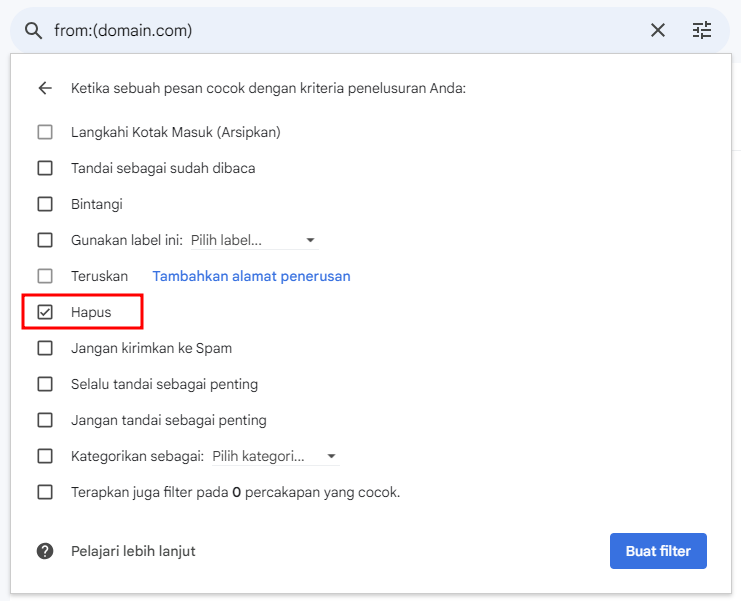Screen dimensions: 741x601
Task: Enable Selalu tandai sebagai penting checkbox
Action: coord(45,384)
